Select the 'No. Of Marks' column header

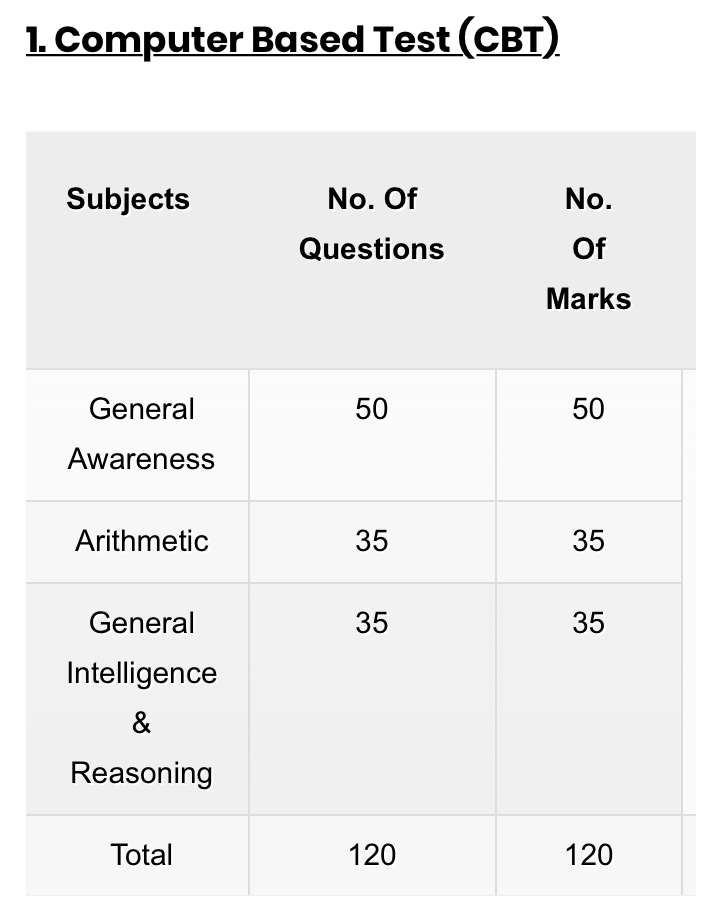[588, 249]
